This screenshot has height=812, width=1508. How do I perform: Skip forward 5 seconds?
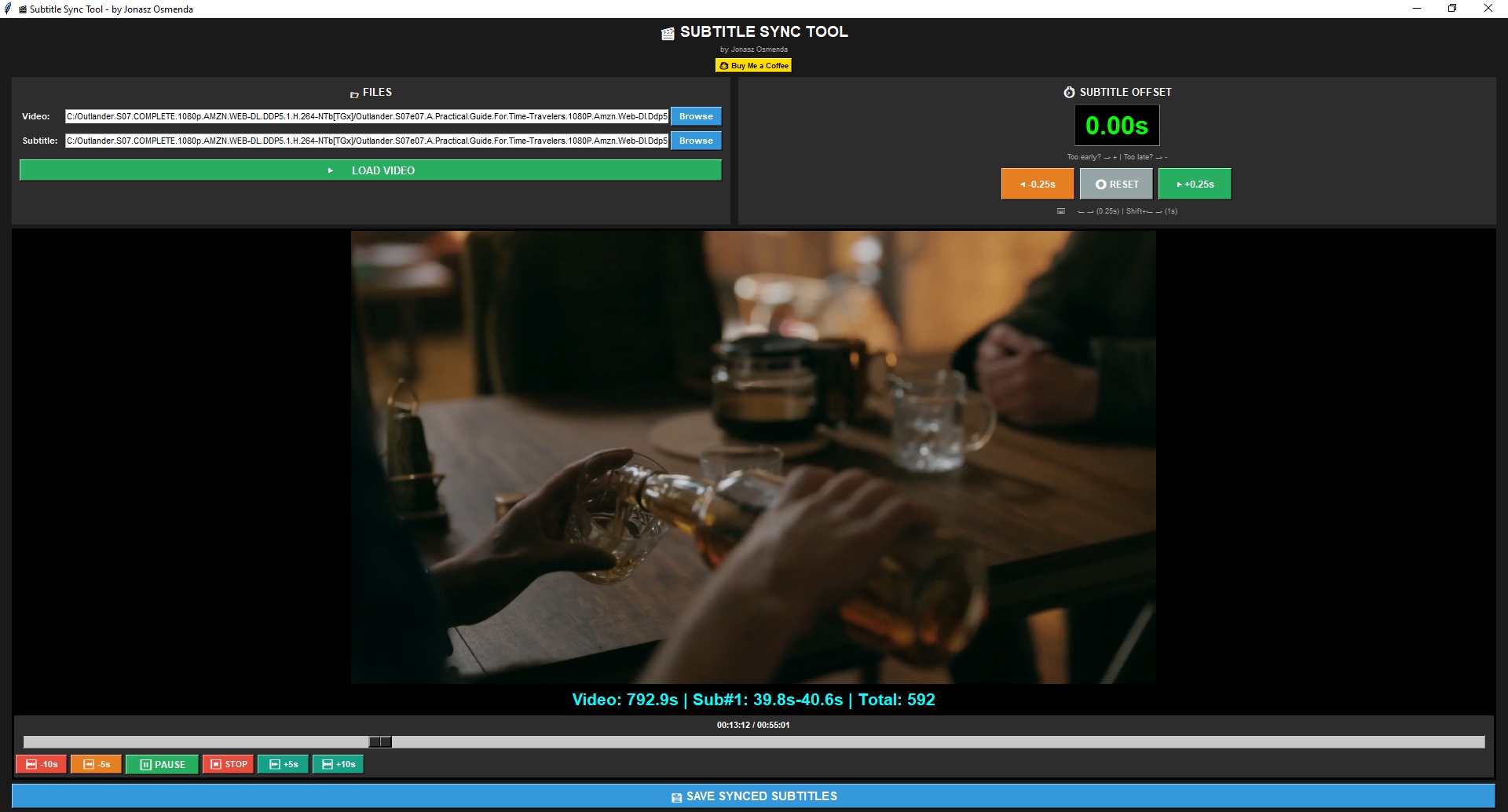coord(283,764)
